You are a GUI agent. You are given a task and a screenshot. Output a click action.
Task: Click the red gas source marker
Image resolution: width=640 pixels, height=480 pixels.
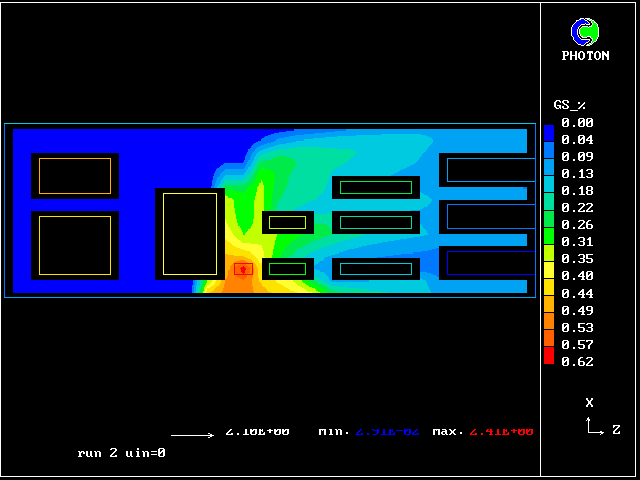(x=243, y=269)
